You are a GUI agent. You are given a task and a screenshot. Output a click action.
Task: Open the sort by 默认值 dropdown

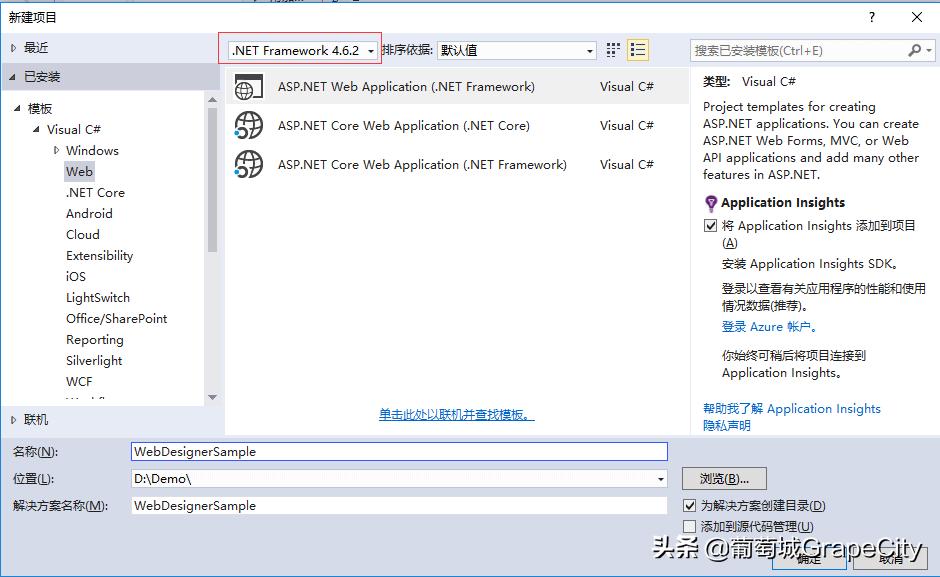517,50
